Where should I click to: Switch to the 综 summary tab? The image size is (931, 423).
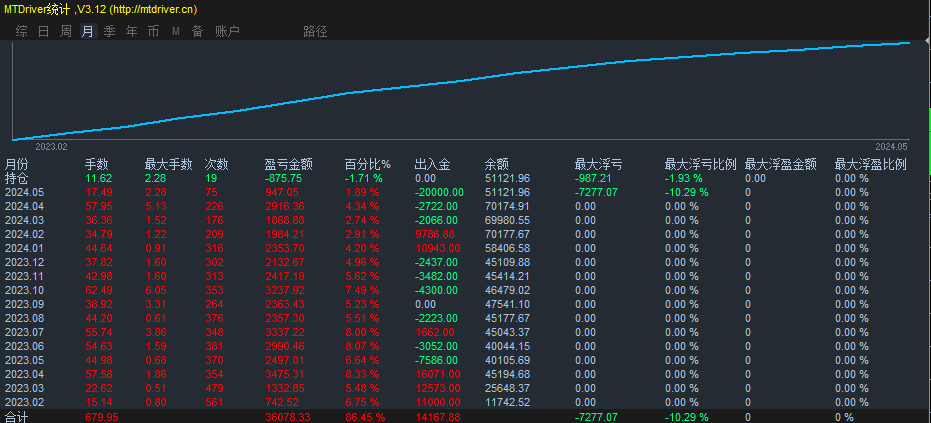[21, 31]
